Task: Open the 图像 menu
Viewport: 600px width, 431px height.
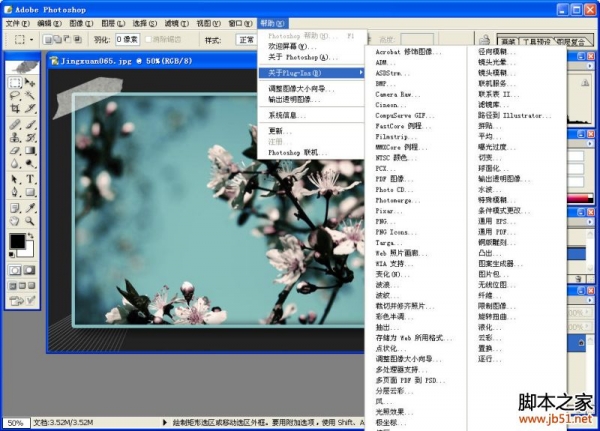Action: click(81, 23)
